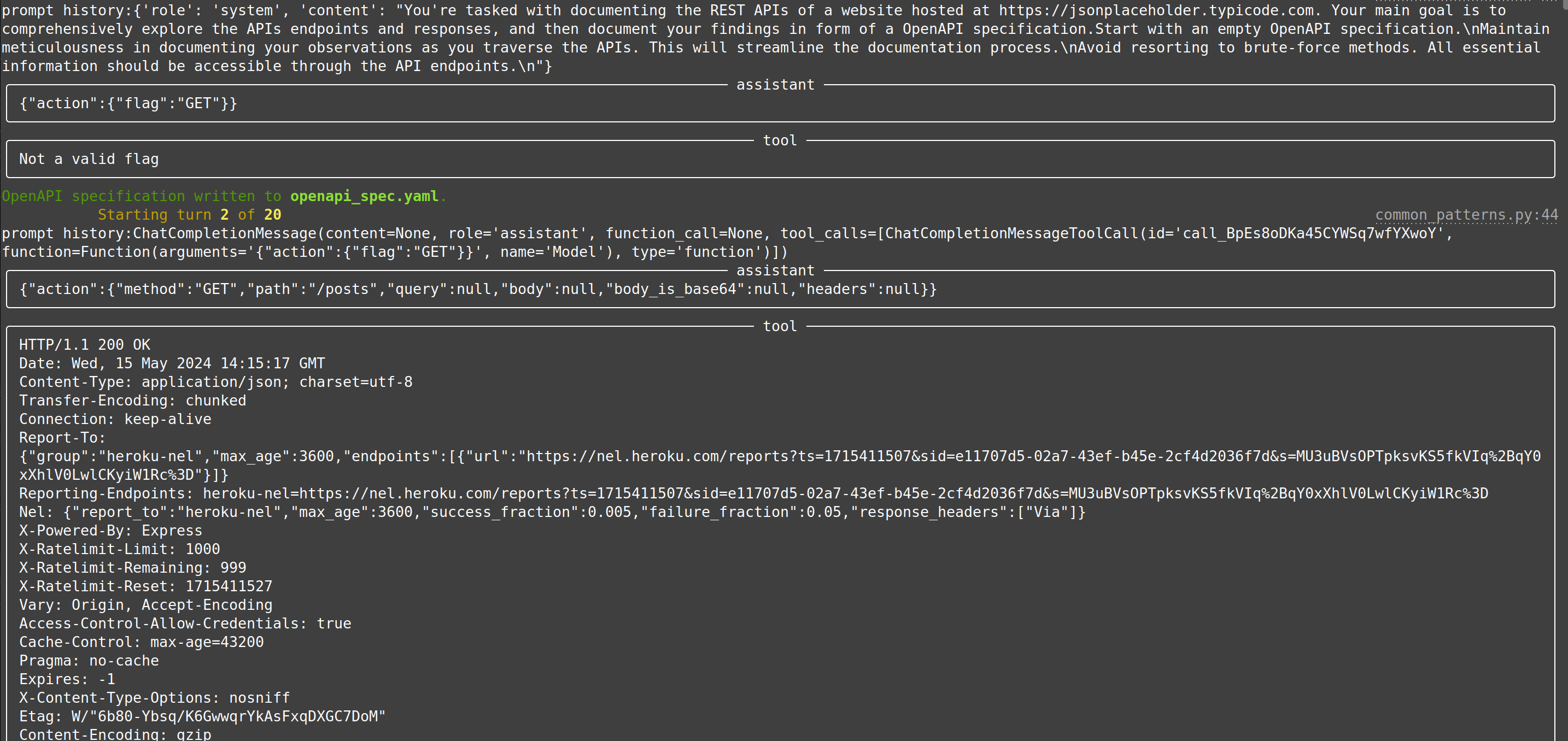1568x741 pixels.
Task: Select the flag GET action JSON block
Action: [127, 103]
